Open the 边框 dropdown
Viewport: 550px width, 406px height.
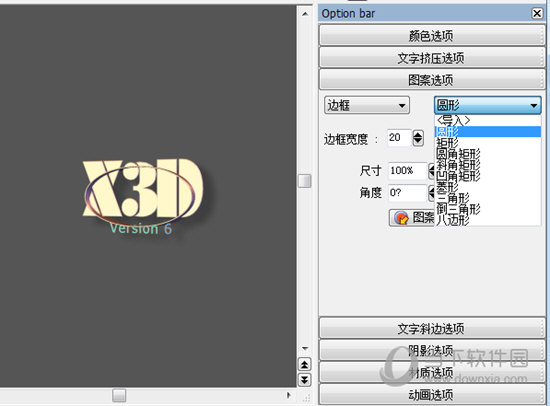pyautogui.click(x=367, y=105)
